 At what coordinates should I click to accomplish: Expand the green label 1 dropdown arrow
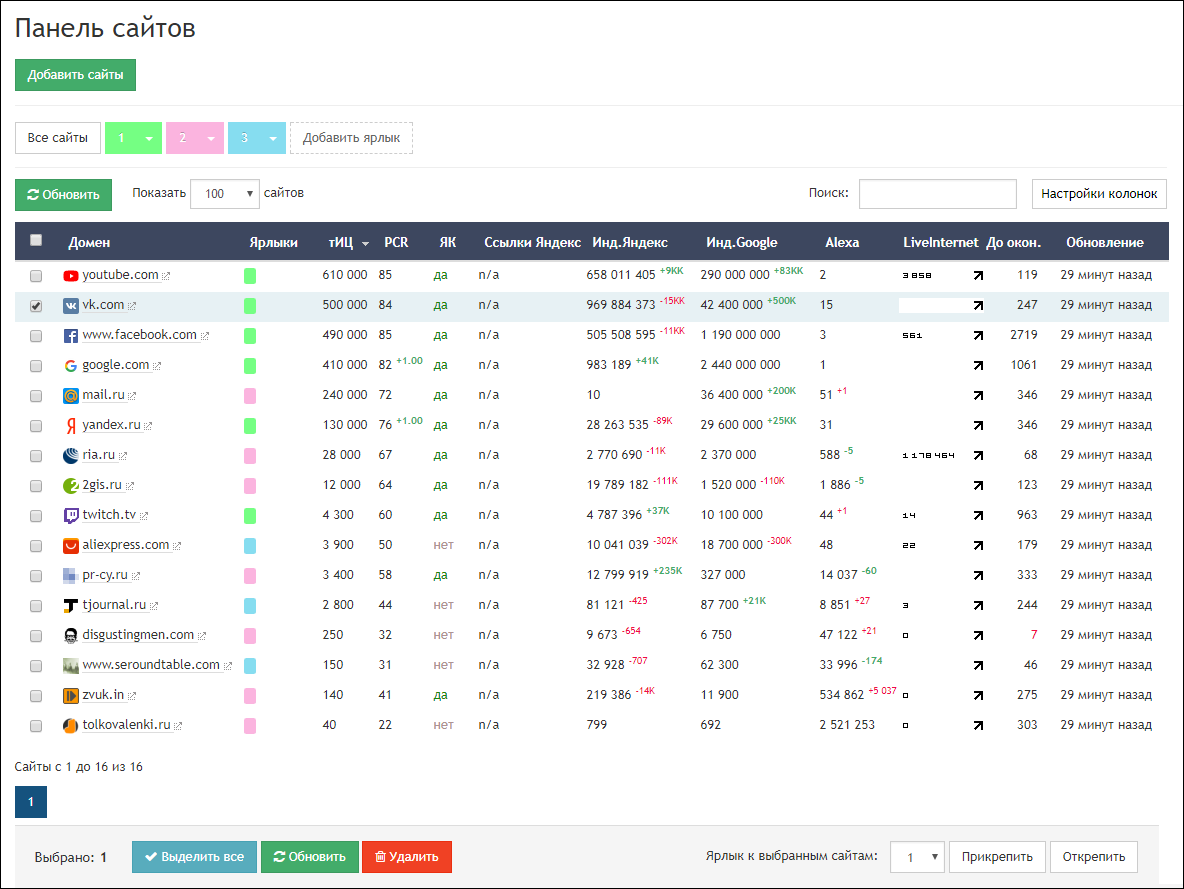point(149,138)
